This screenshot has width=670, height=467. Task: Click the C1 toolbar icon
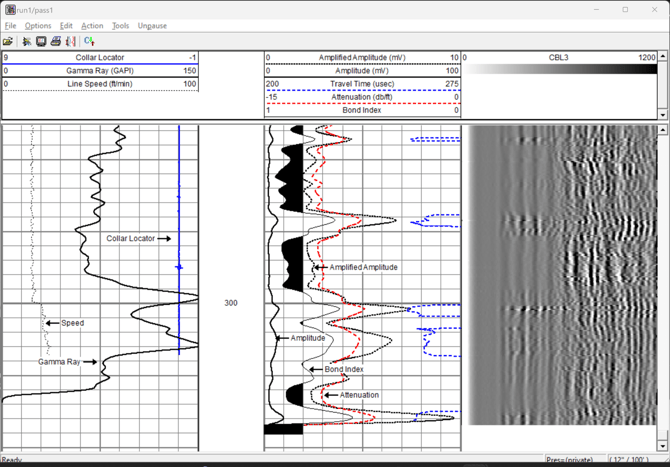point(89,41)
